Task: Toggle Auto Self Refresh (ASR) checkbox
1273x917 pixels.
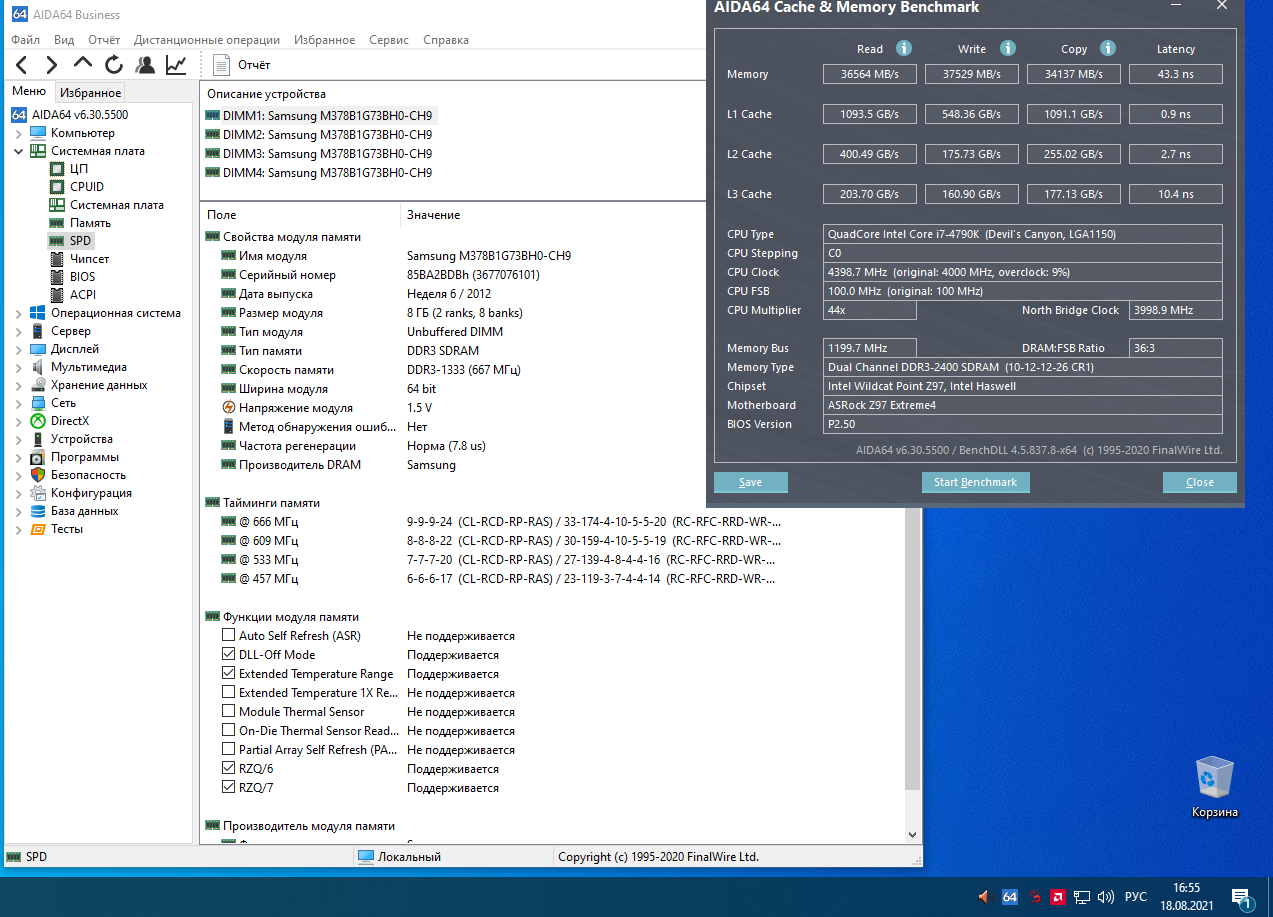Action: coord(229,636)
